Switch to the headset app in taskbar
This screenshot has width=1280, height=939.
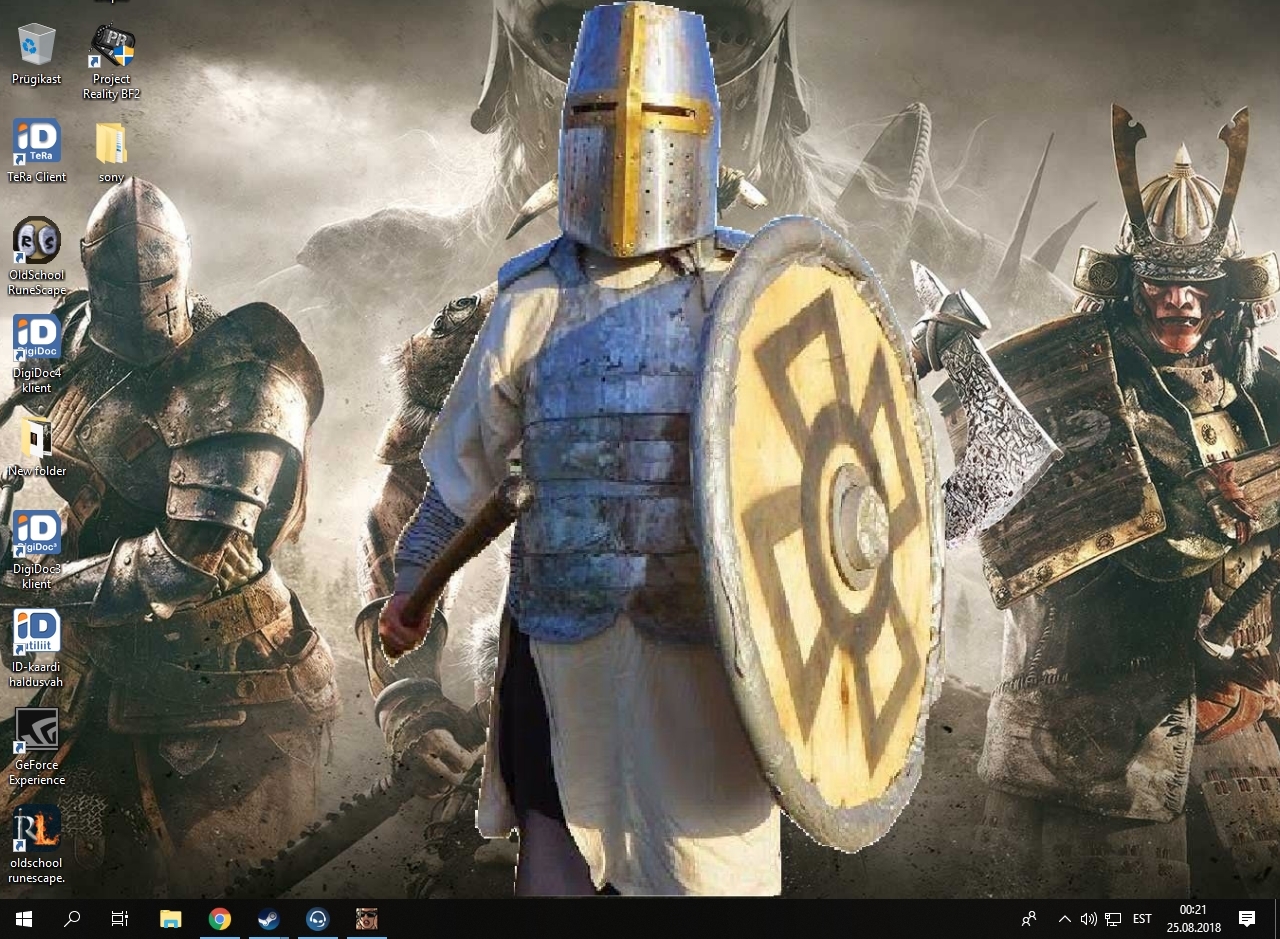[317, 919]
